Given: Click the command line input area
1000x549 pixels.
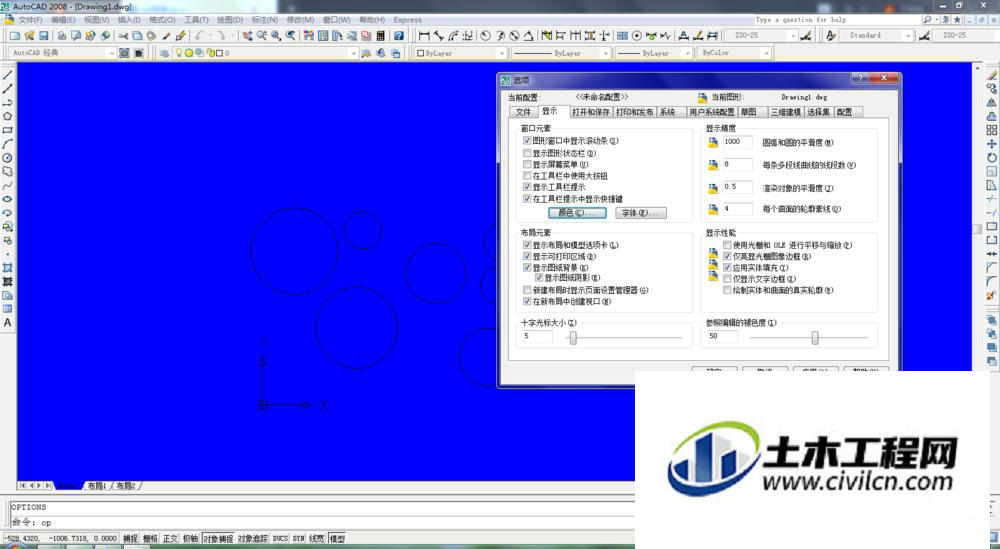Looking at the screenshot, I should (322, 522).
